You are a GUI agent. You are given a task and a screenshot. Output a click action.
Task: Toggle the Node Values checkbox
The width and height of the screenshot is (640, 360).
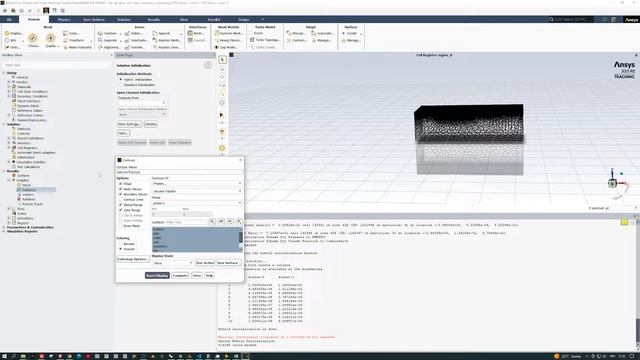tap(121, 189)
